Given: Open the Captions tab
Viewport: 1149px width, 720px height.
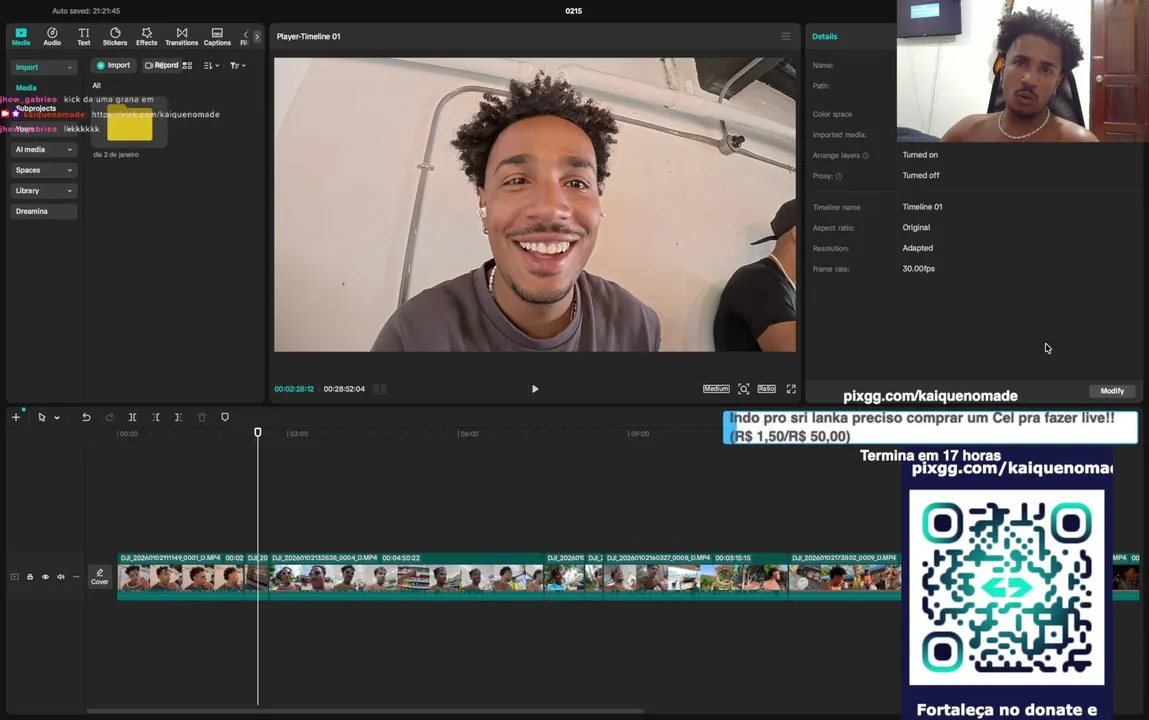Looking at the screenshot, I should coord(217,37).
